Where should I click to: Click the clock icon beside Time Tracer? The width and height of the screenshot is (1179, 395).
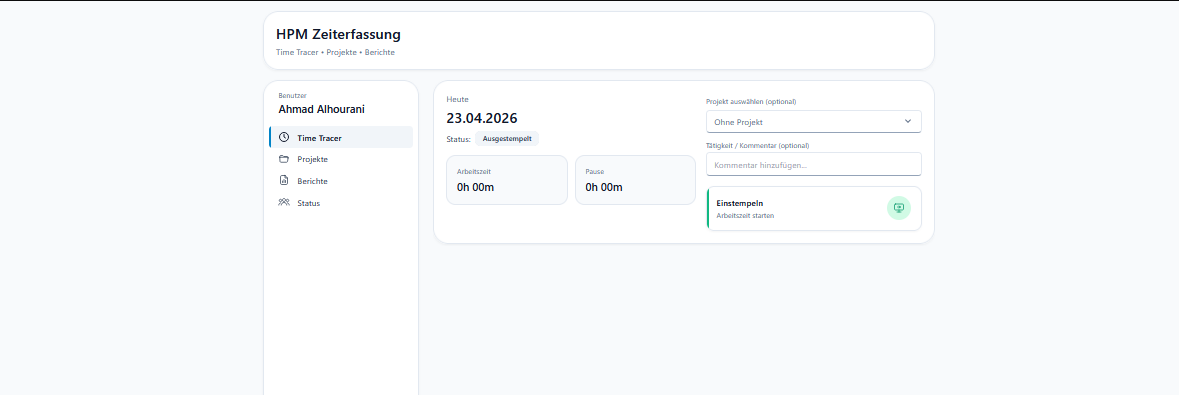click(x=283, y=138)
